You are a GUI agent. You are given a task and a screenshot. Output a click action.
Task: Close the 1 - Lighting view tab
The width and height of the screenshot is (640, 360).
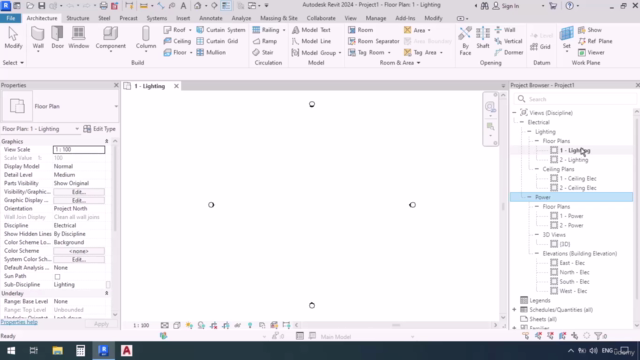[176, 86]
